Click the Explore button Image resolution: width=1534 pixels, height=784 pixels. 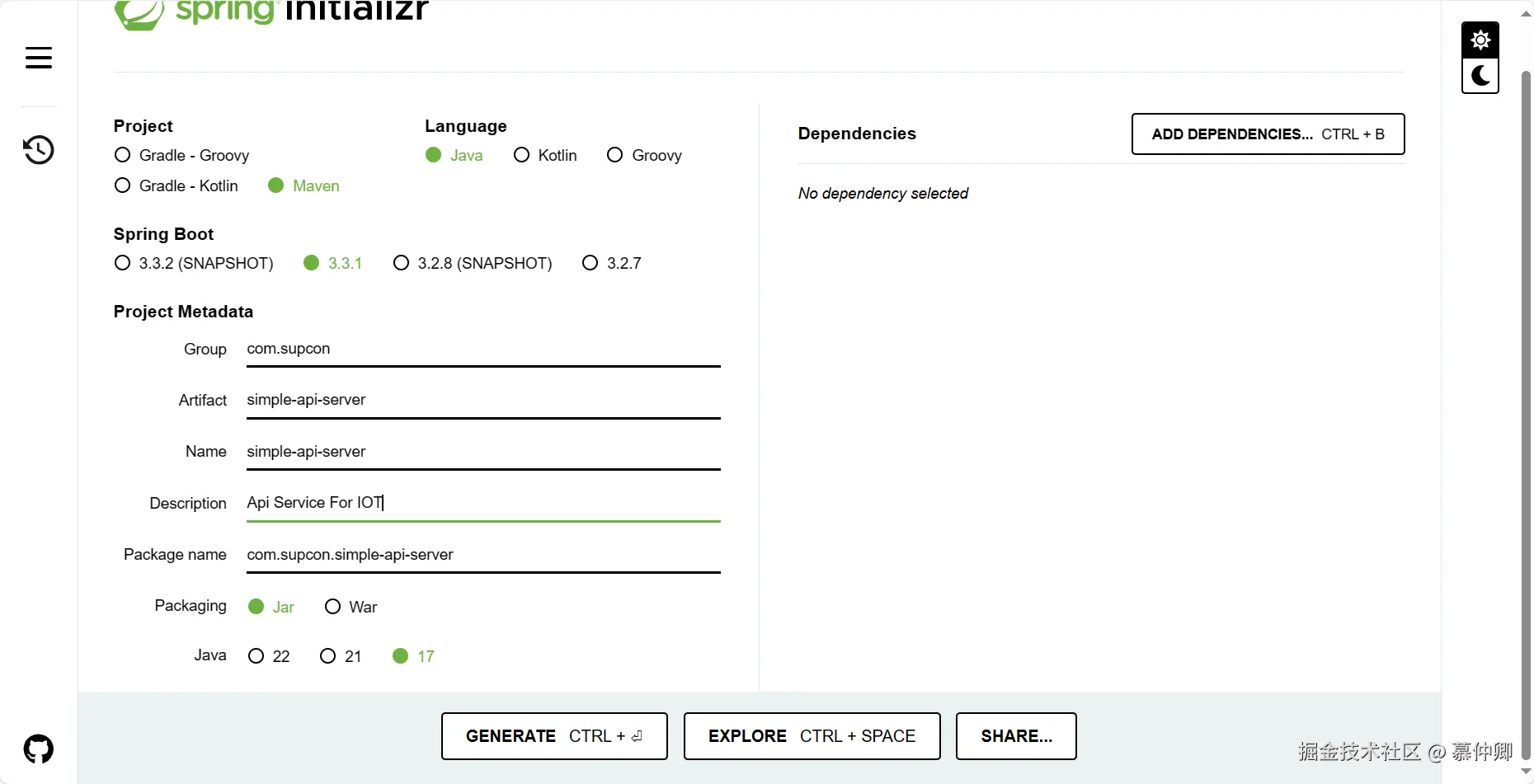coord(812,736)
